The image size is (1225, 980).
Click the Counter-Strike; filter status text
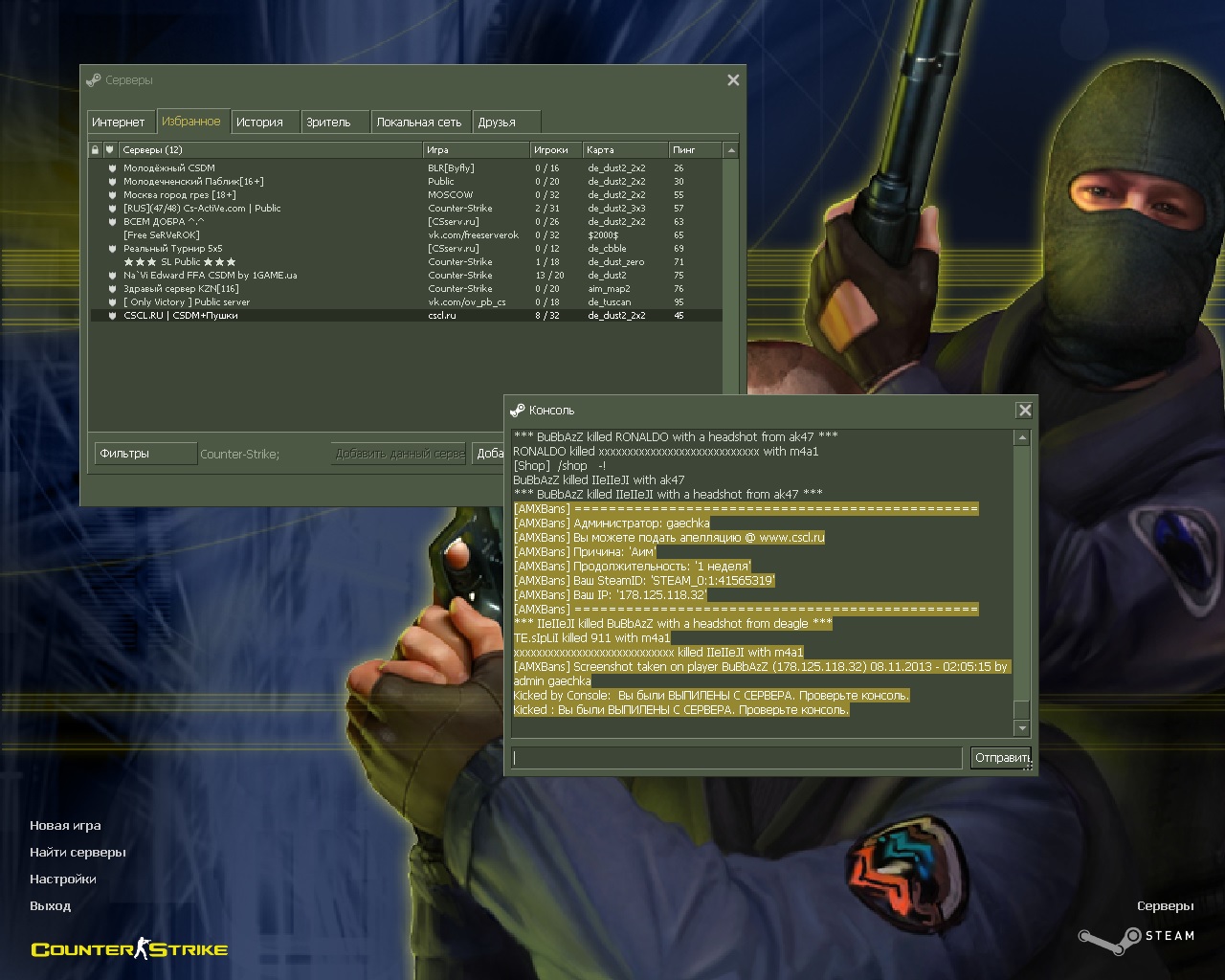(240, 455)
